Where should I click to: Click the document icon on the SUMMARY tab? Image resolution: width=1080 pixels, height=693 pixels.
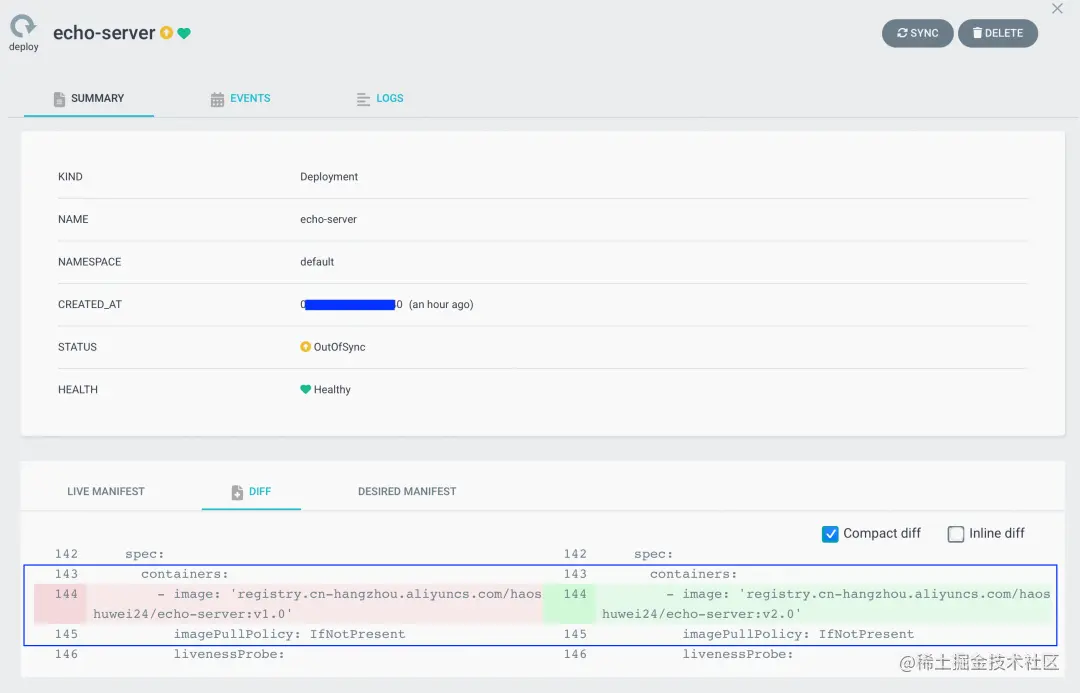point(59,99)
